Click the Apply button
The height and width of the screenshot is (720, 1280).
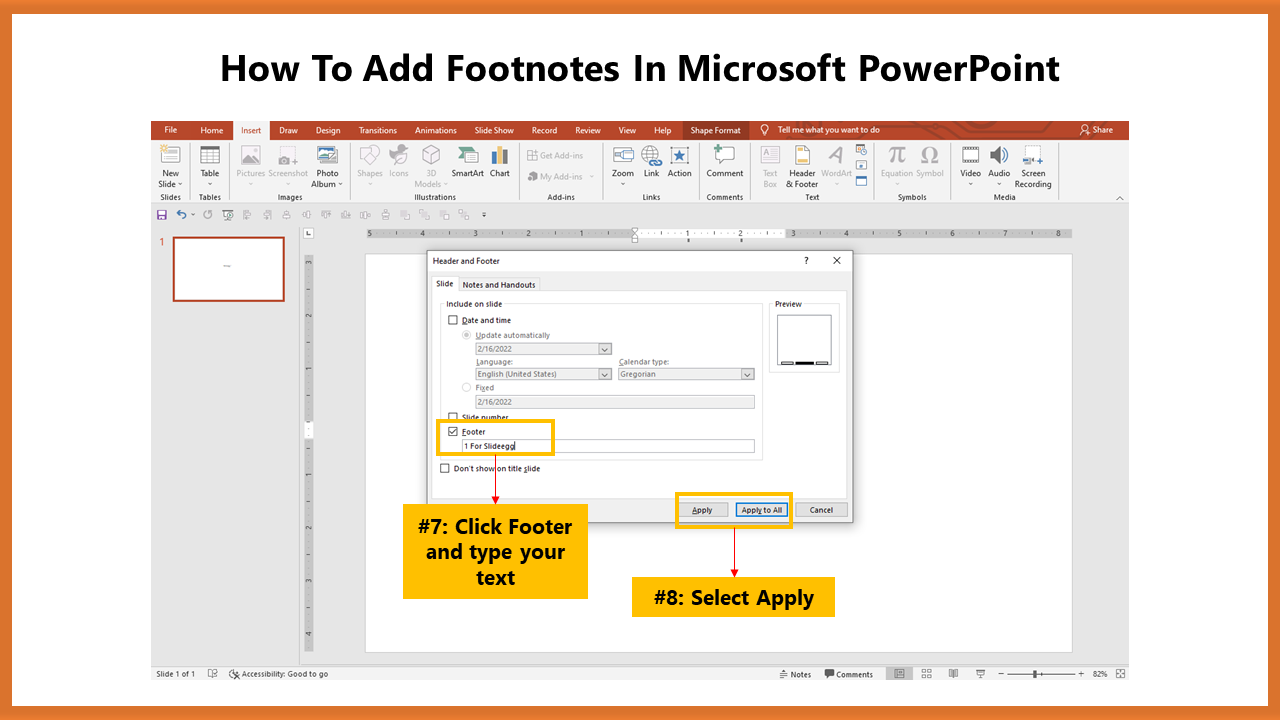pos(703,510)
